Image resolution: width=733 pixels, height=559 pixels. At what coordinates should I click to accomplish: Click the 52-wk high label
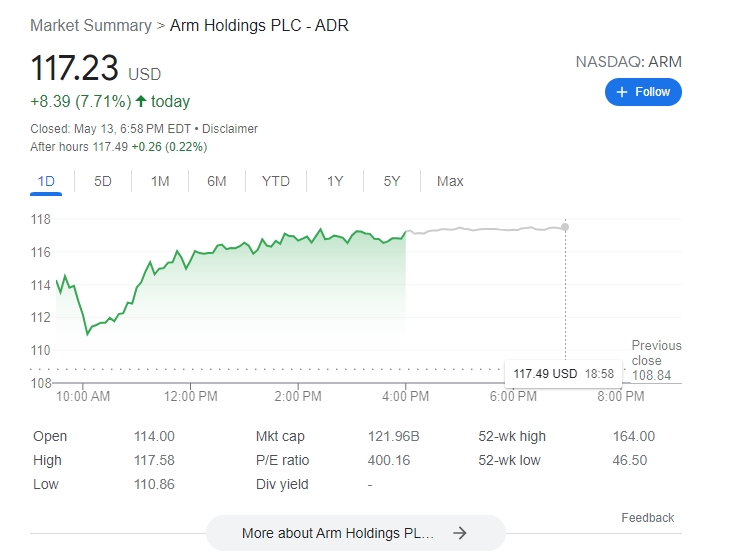(x=512, y=436)
